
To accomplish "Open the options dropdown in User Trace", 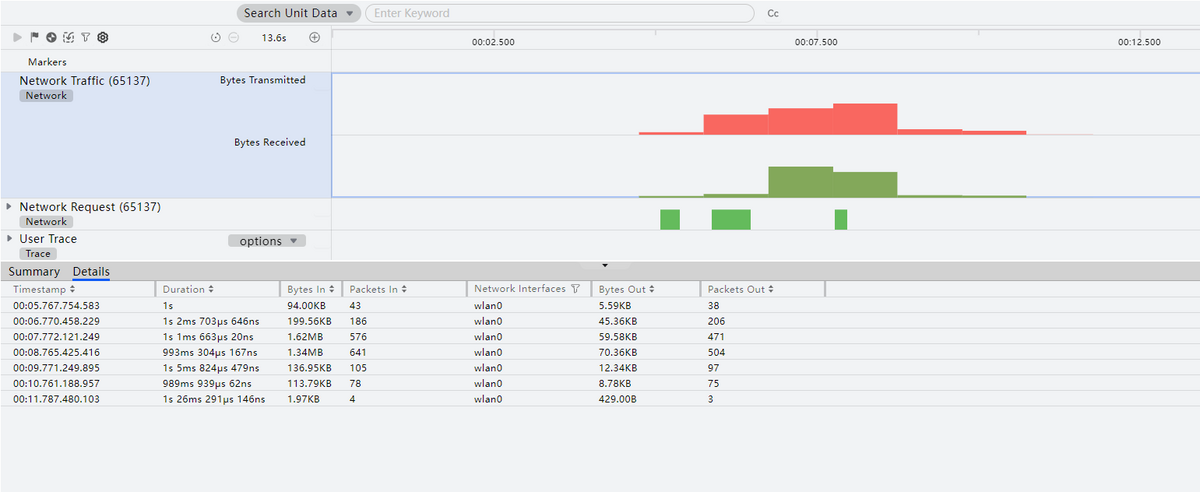I will [267, 241].
